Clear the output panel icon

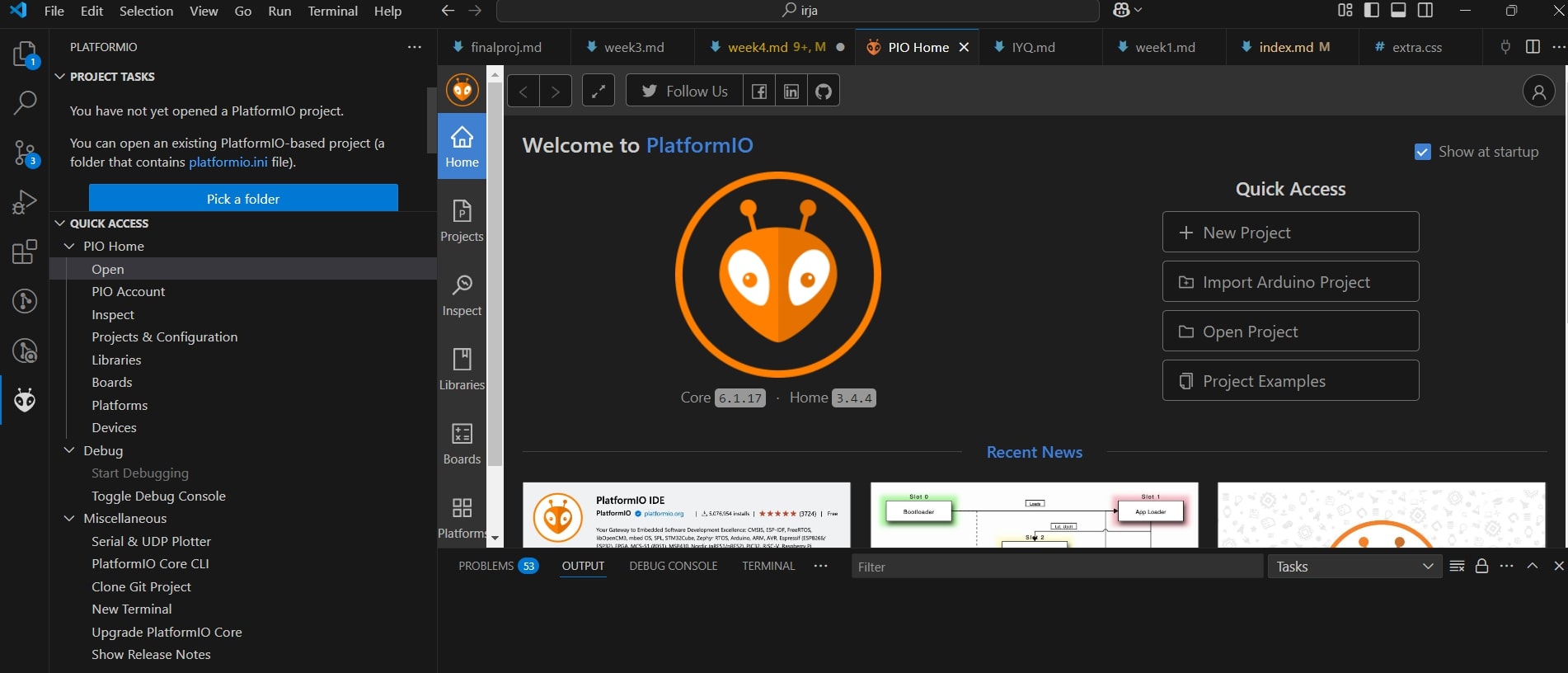click(1457, 566)
